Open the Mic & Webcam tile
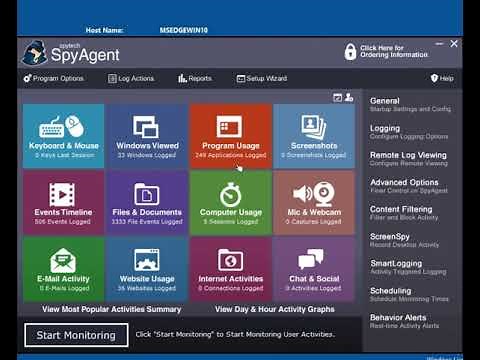The width and height of the screenshot is (480, 360). [314, 202]
